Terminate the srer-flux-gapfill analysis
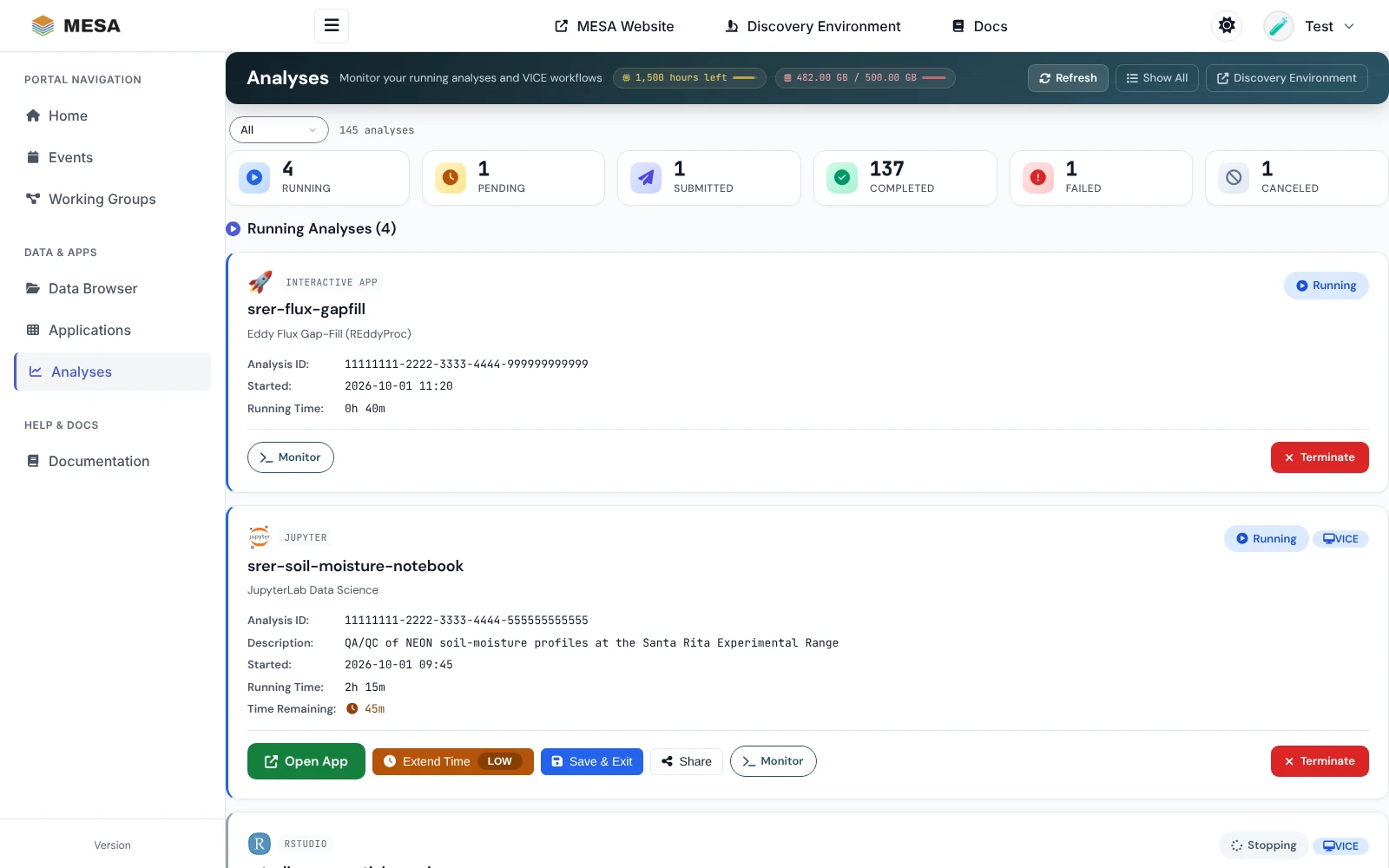1389x868 pixels. pyautogui.click(x=1320, y=457)
